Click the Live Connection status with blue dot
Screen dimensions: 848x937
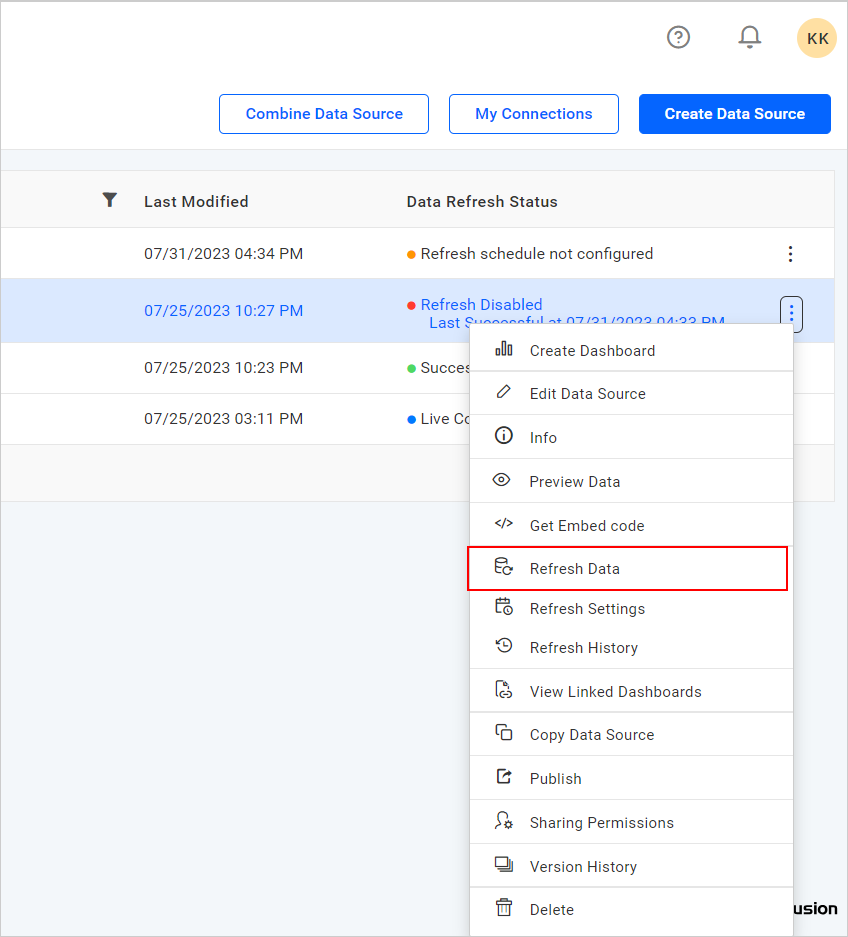click(438, 419)
